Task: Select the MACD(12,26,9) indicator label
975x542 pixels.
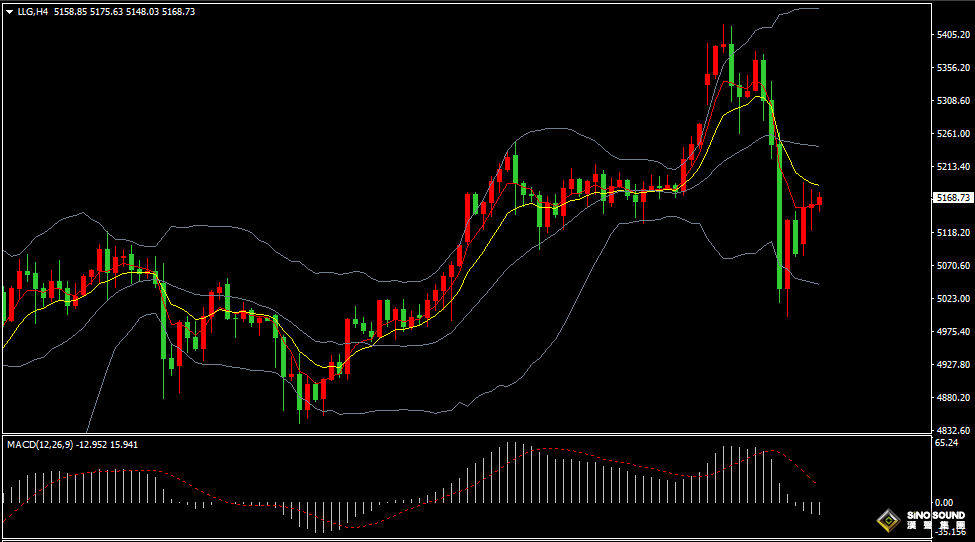Action: pyautogui.click(x=36, y=443)
